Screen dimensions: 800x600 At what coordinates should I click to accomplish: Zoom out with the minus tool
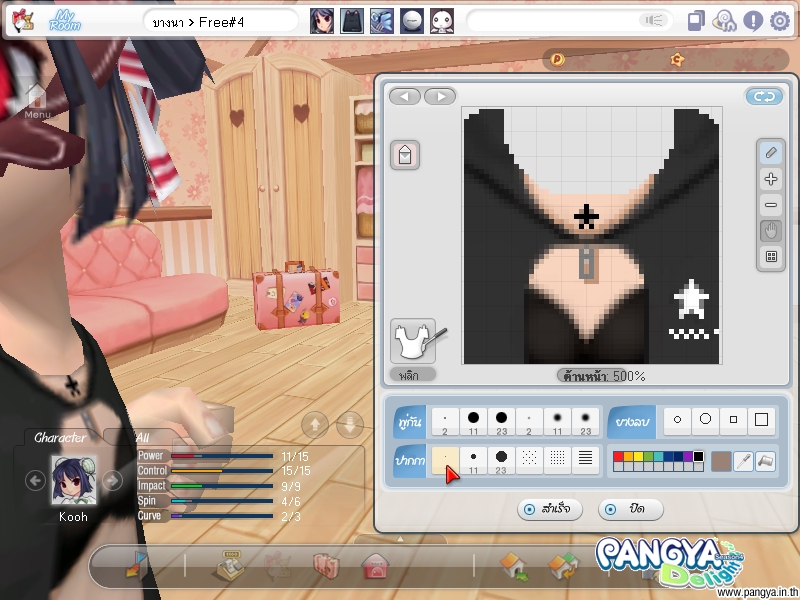[x=771, y=205]
